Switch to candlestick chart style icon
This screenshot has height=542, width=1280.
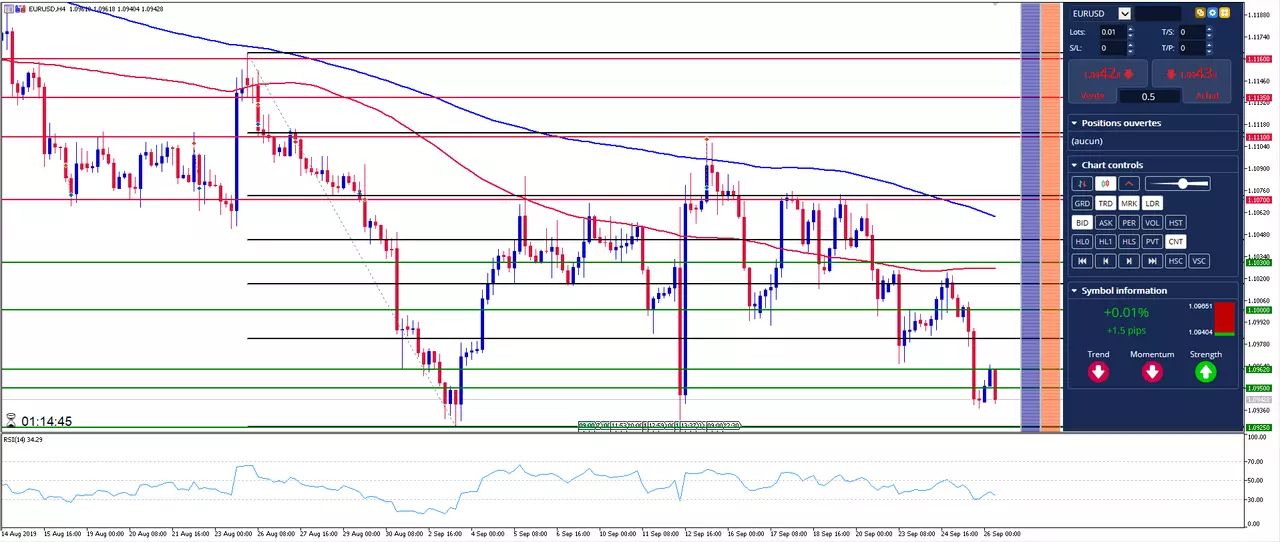pyautogui.click(x=1105, y=183)
